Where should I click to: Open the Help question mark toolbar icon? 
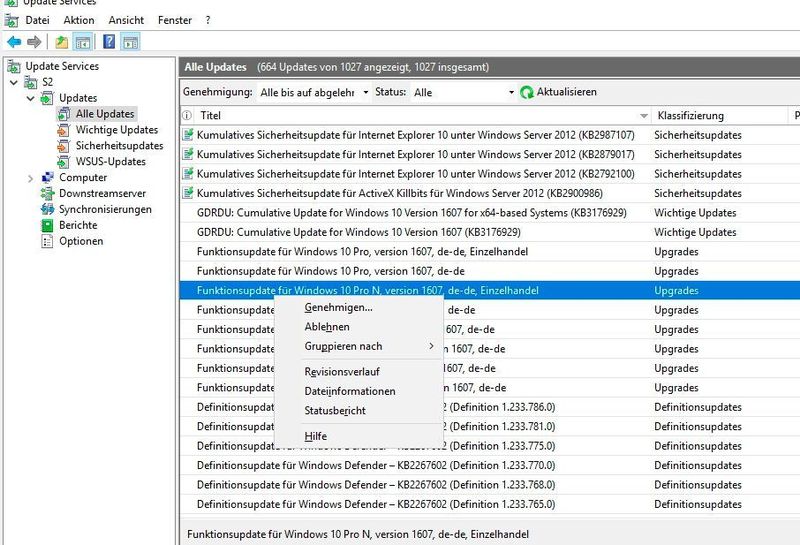click(x=109, y=42)
